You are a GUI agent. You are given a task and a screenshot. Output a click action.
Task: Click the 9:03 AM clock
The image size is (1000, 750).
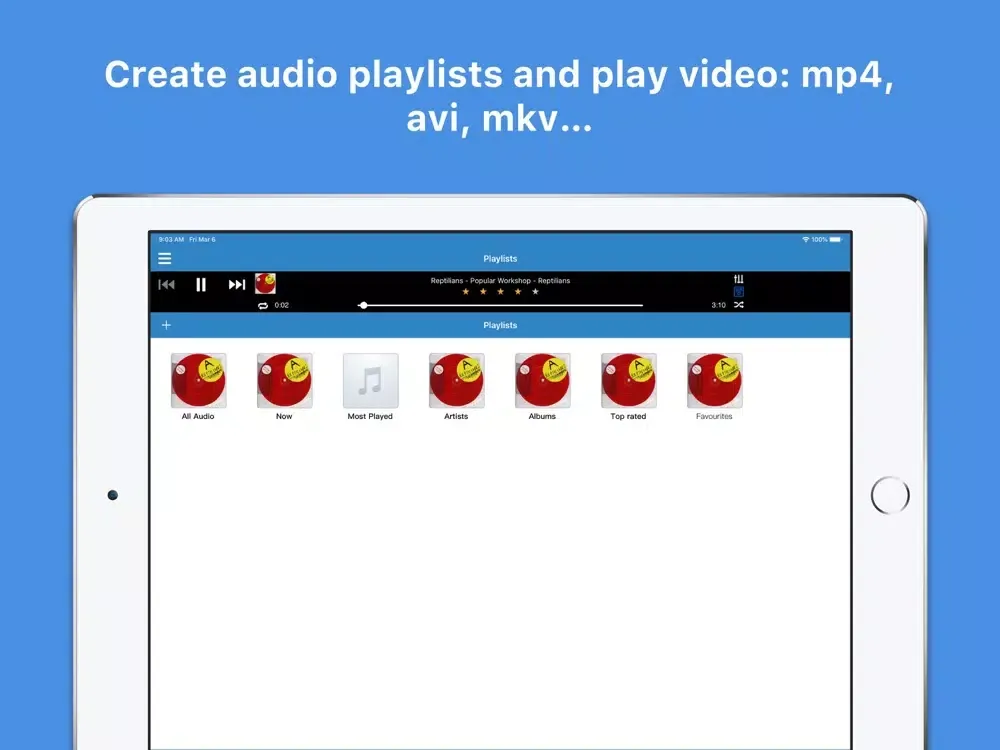[171, 239]
